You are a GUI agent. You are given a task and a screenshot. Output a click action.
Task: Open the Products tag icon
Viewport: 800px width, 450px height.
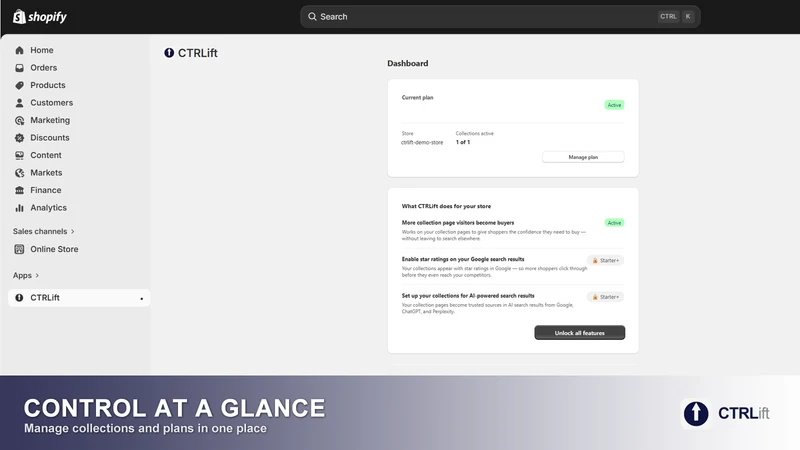click(19, 85)
